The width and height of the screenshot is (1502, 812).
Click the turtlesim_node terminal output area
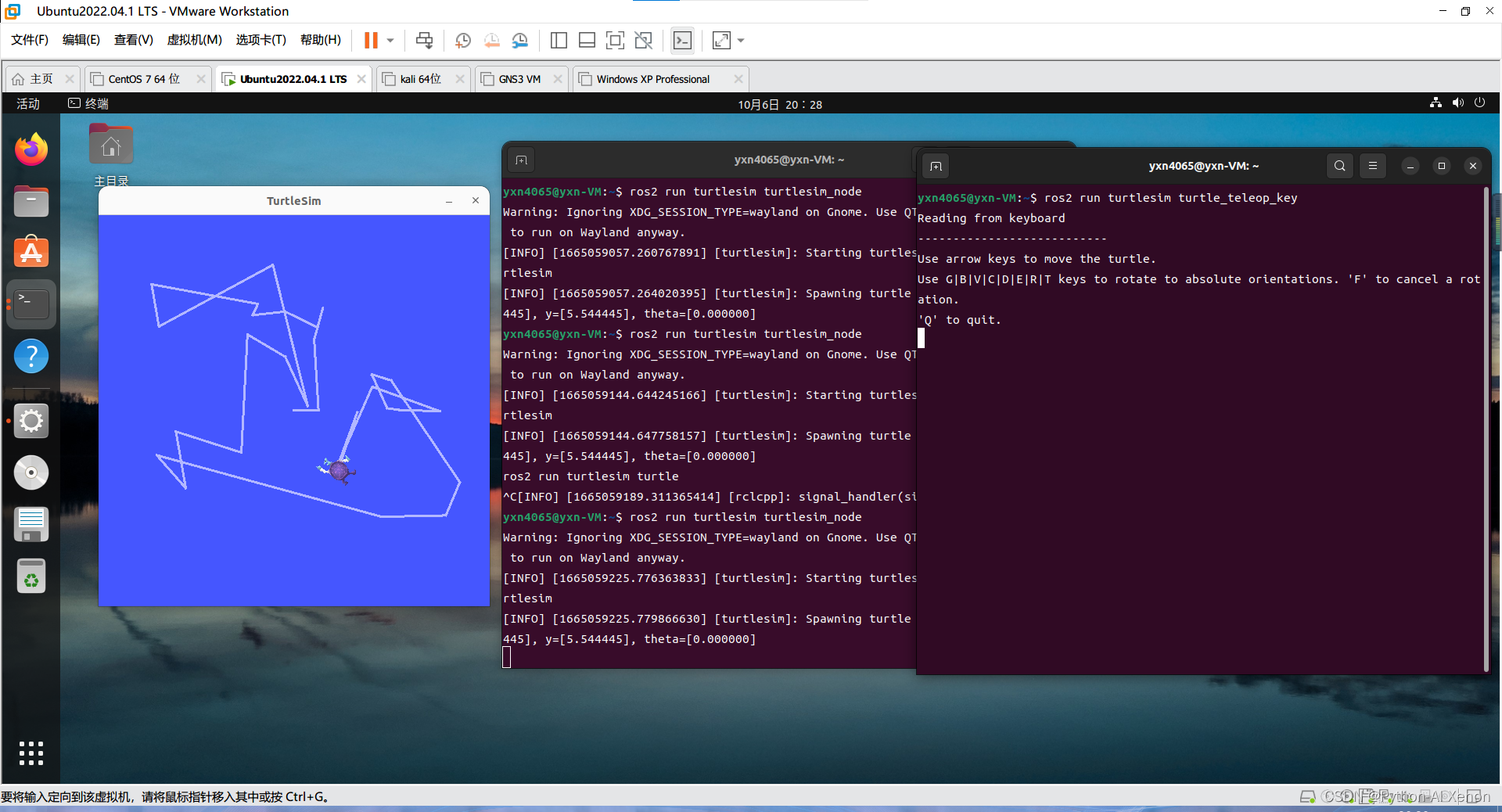[x=709, y=422]
